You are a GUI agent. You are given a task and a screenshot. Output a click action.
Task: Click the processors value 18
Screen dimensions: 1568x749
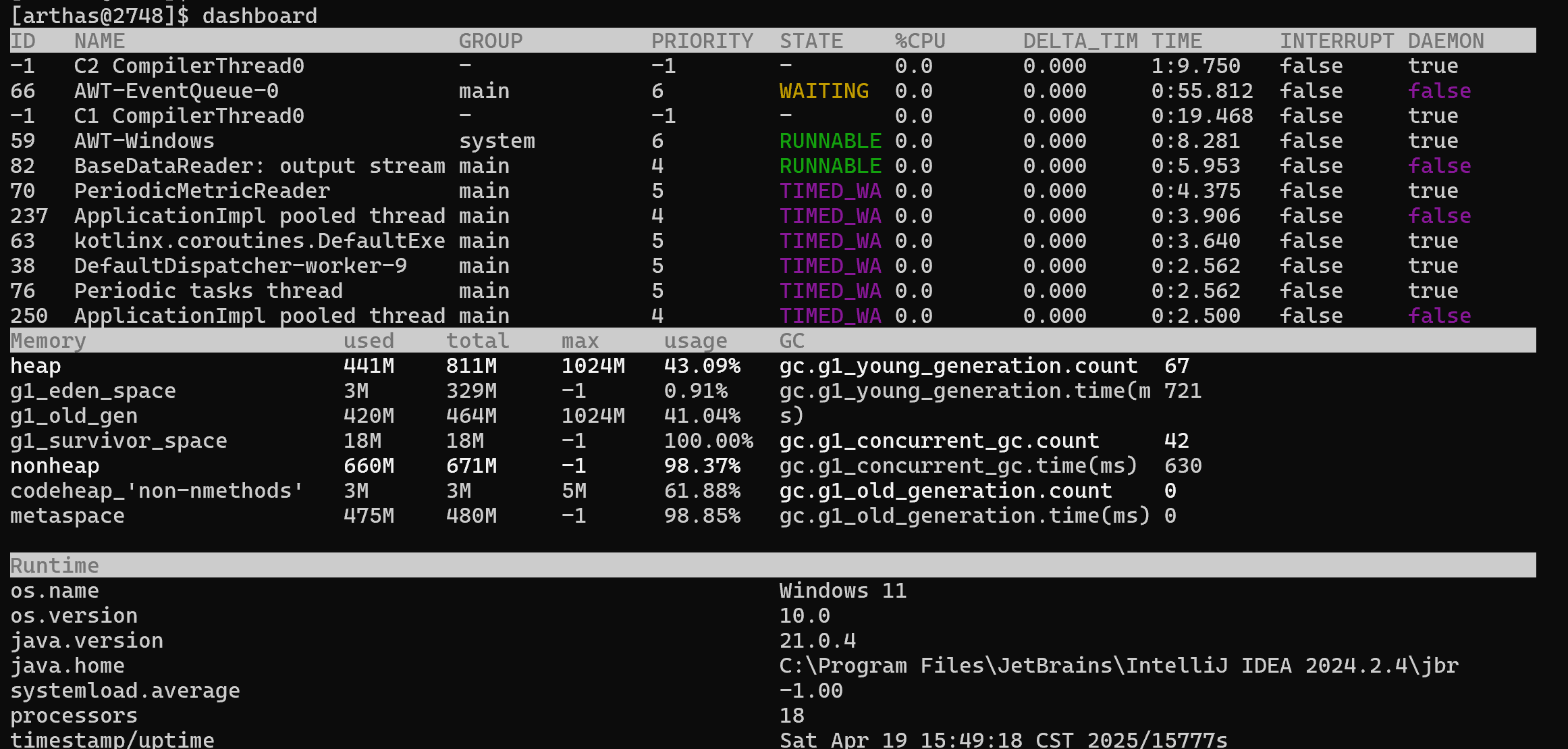791,715
